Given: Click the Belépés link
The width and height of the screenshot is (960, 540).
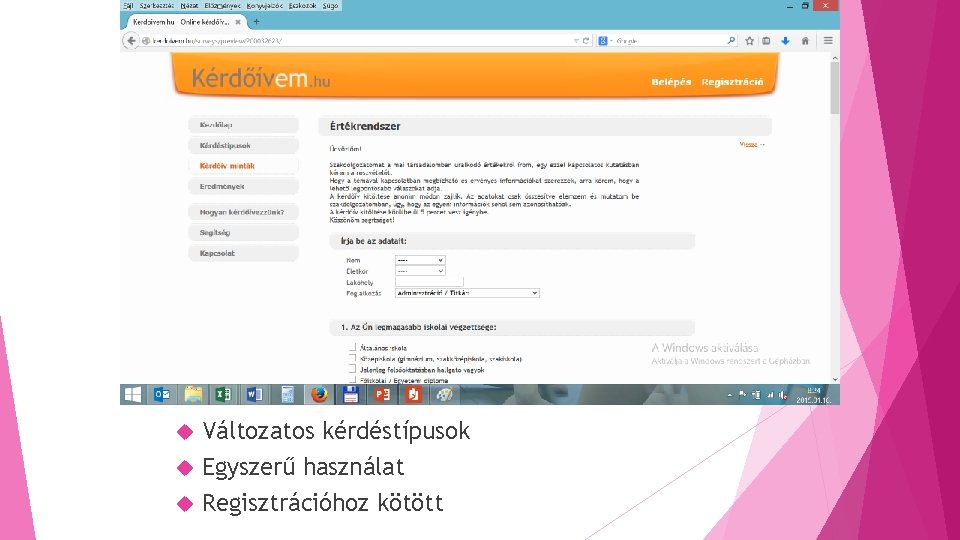Looking at the screenshot, I should (671, 82).
